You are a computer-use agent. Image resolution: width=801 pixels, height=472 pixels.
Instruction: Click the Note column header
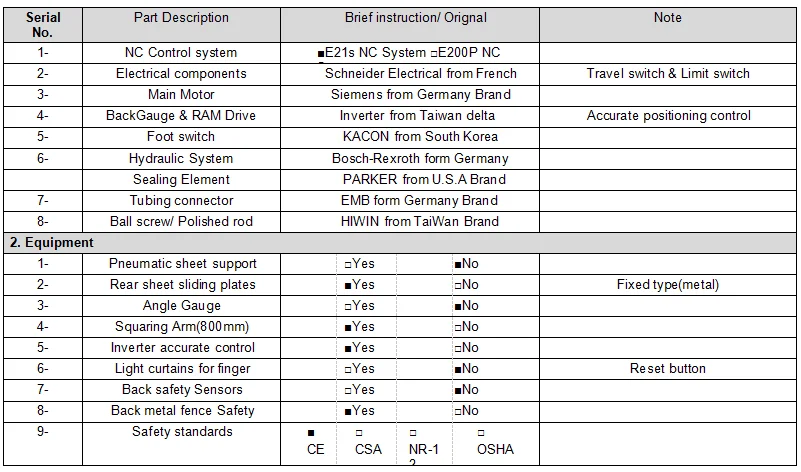click(x=667, y=18)
